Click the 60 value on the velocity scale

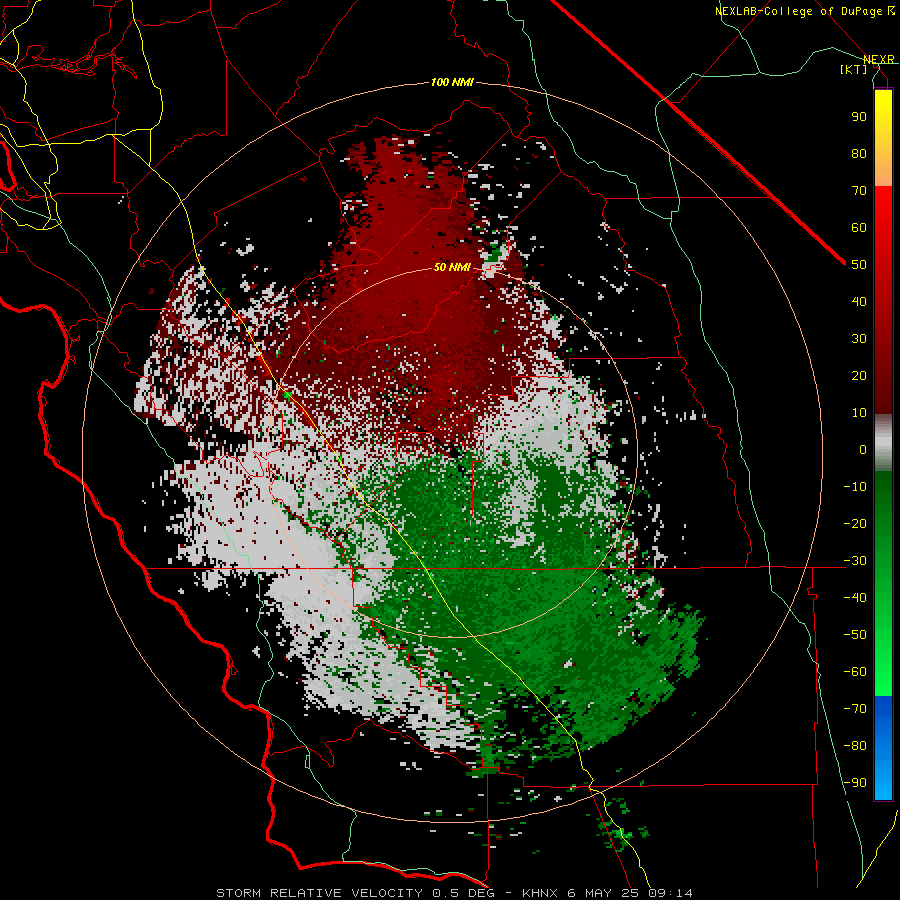coord(859,228)
